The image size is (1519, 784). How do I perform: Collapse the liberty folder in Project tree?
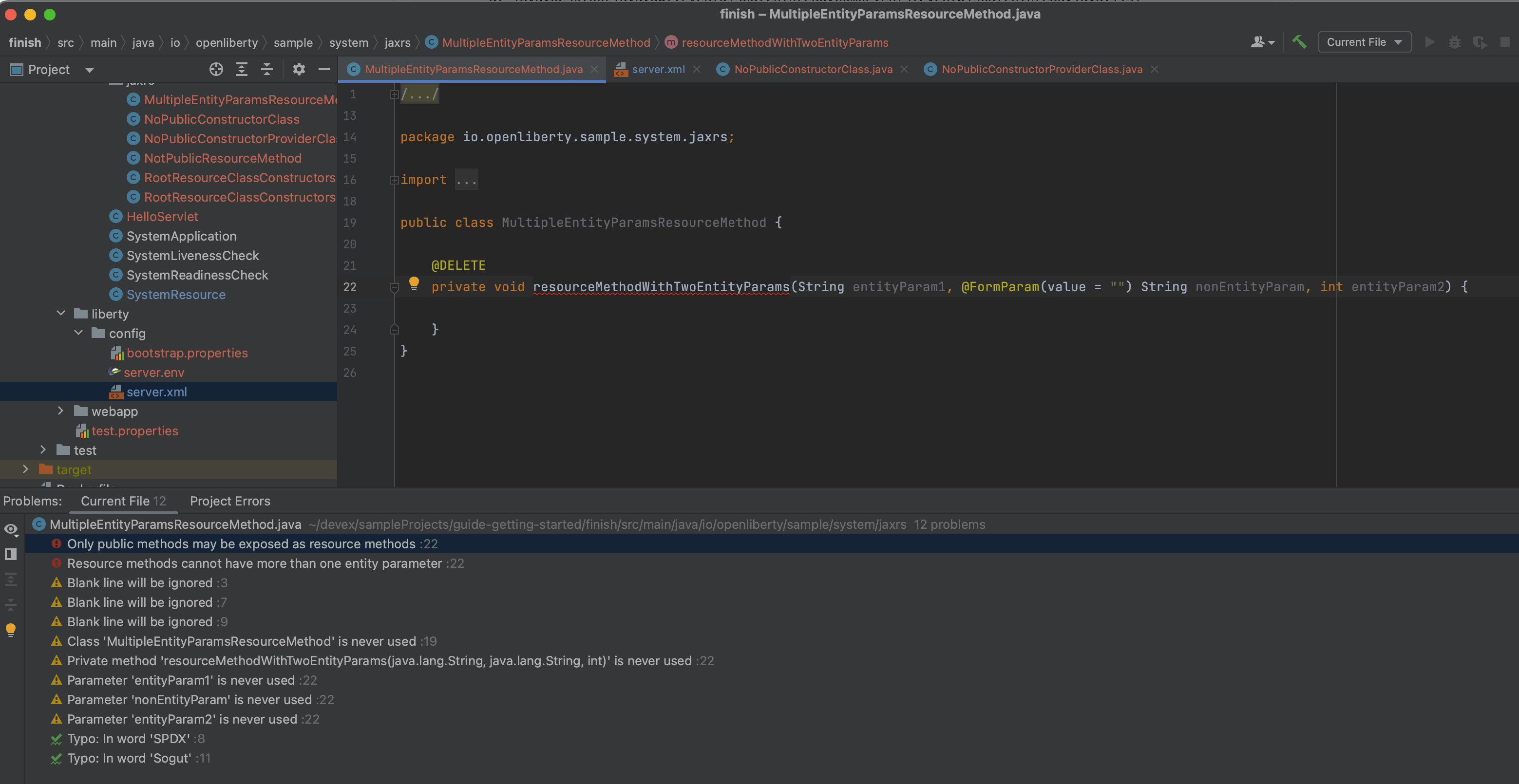click(60, 314)
